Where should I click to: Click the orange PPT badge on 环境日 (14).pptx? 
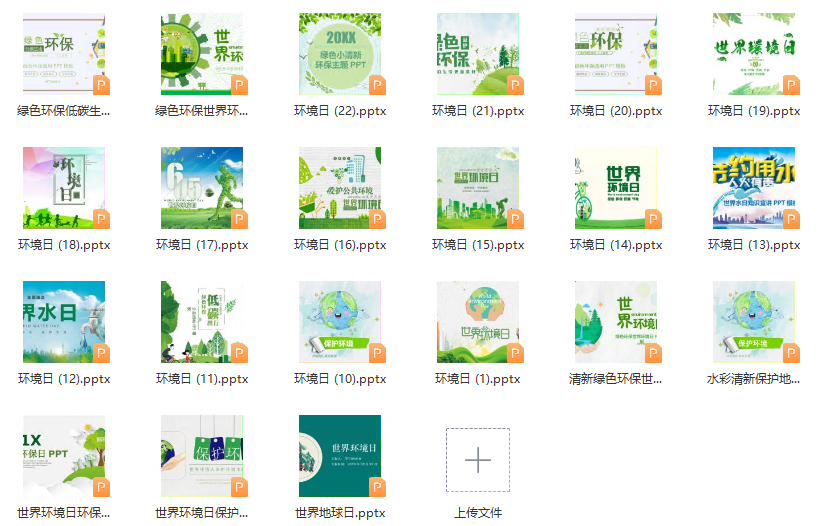[653, 219]
